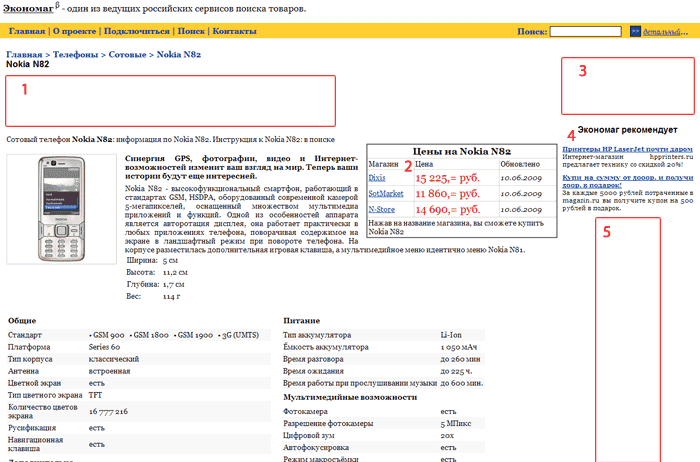This screenshot has height=462, width=700.
Task: Click the Li-Ion battery type value
Action: click(x=451, y=335)
